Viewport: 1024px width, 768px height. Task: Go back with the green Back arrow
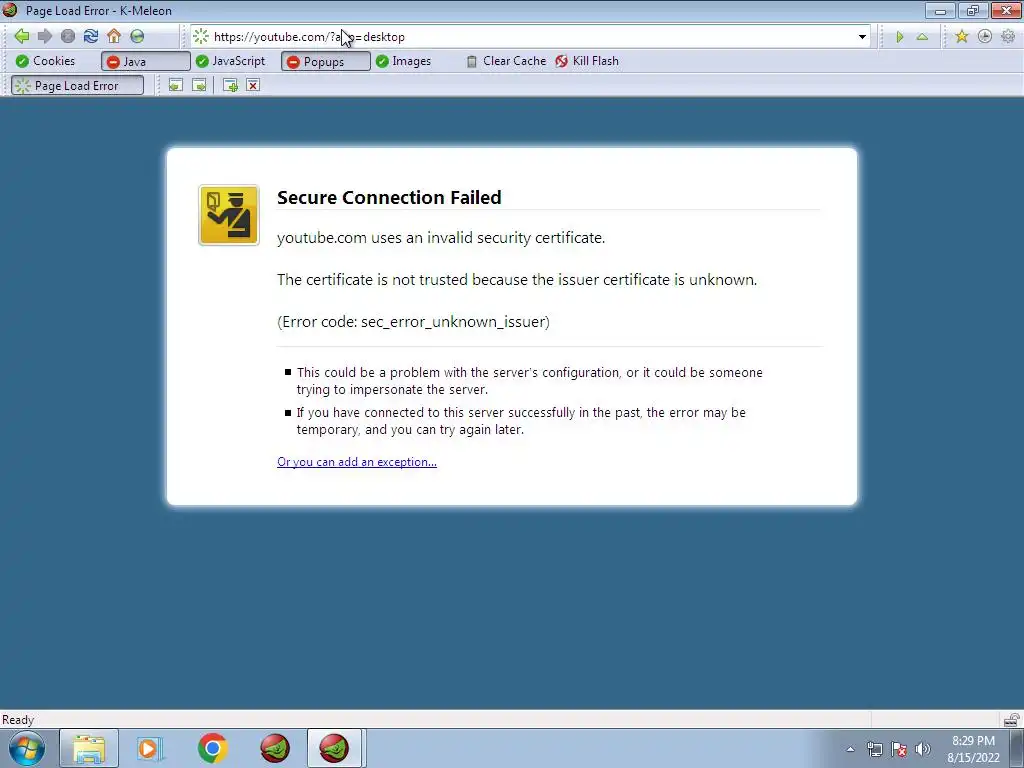click(x=22, y=36)
